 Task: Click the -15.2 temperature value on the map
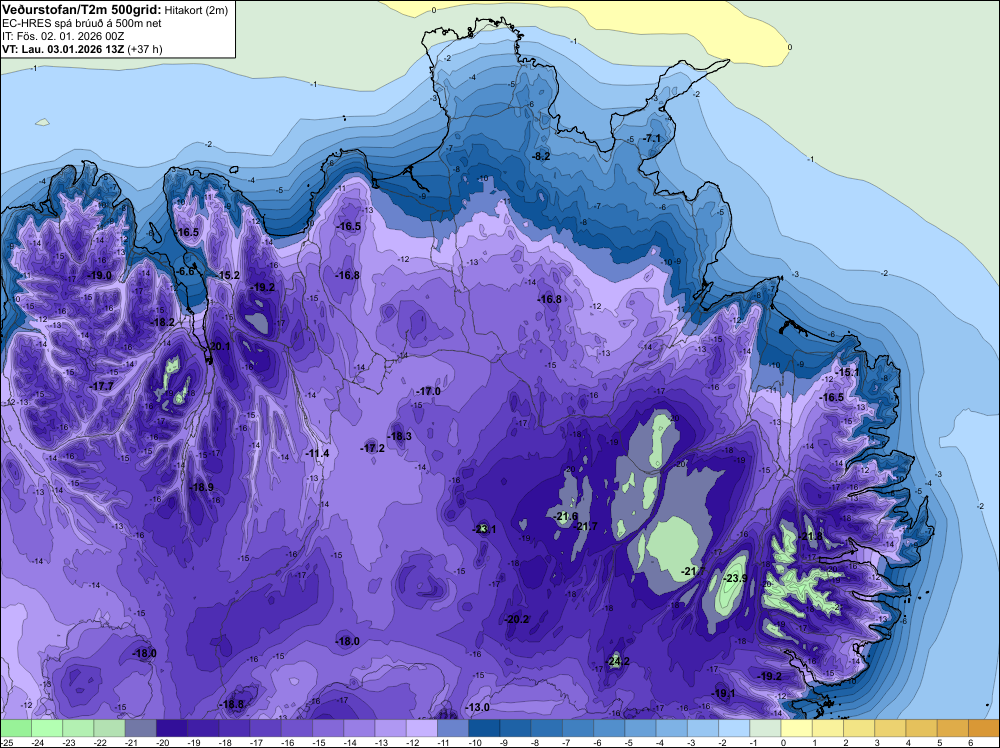point(228,275)
